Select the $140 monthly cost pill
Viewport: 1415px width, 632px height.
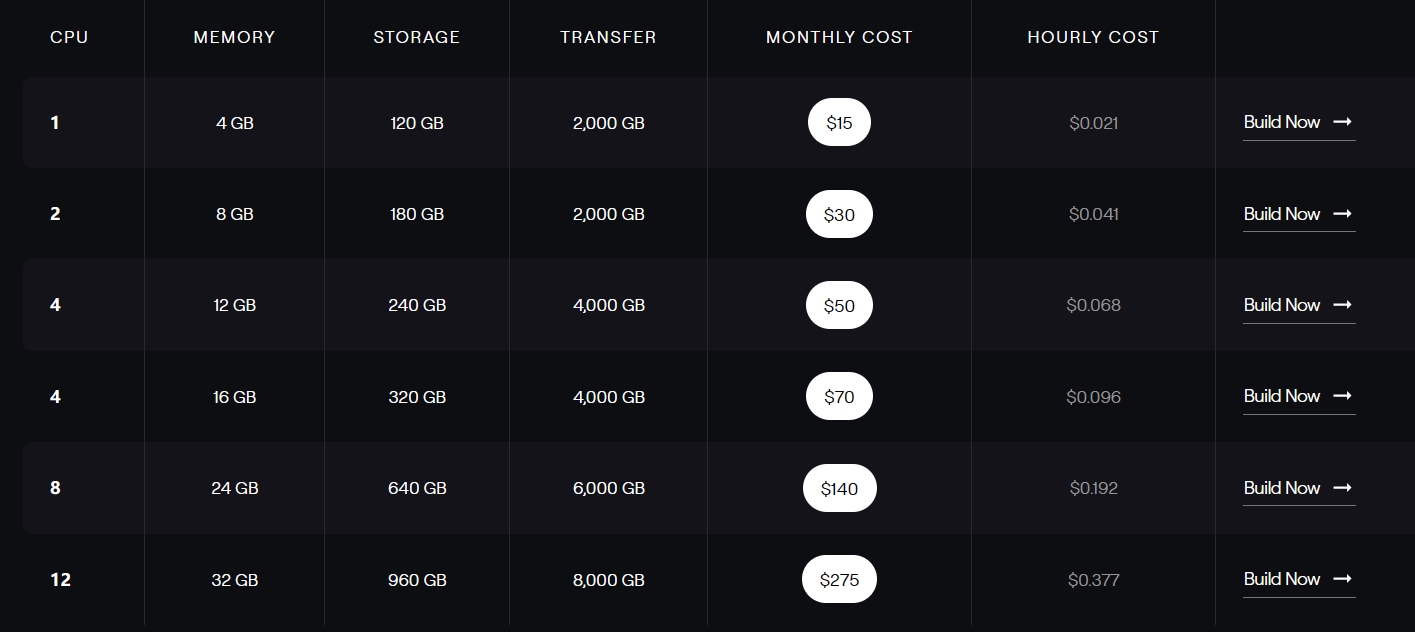click(839, 488)
